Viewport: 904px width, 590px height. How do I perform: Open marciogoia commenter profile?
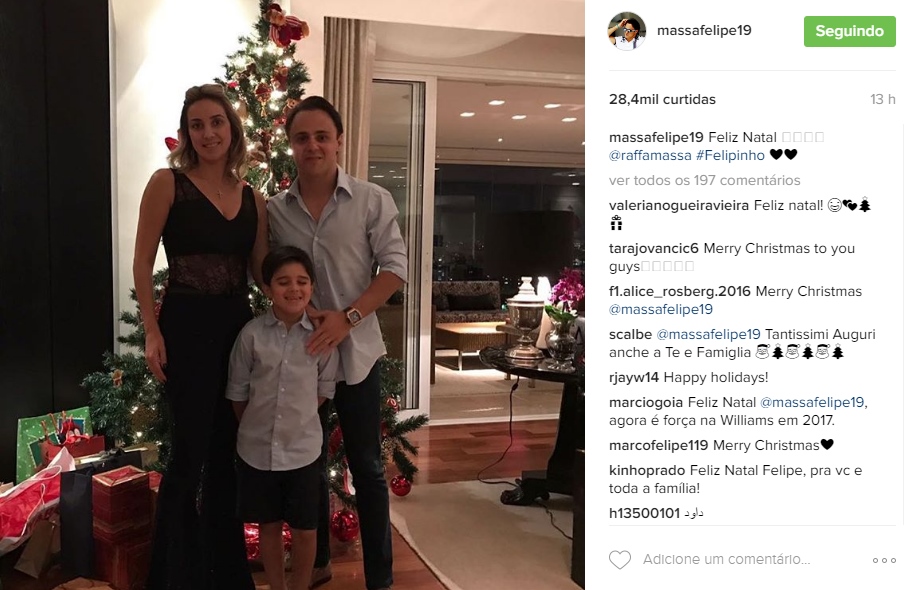pyautogui.click(x=646, y=403)
